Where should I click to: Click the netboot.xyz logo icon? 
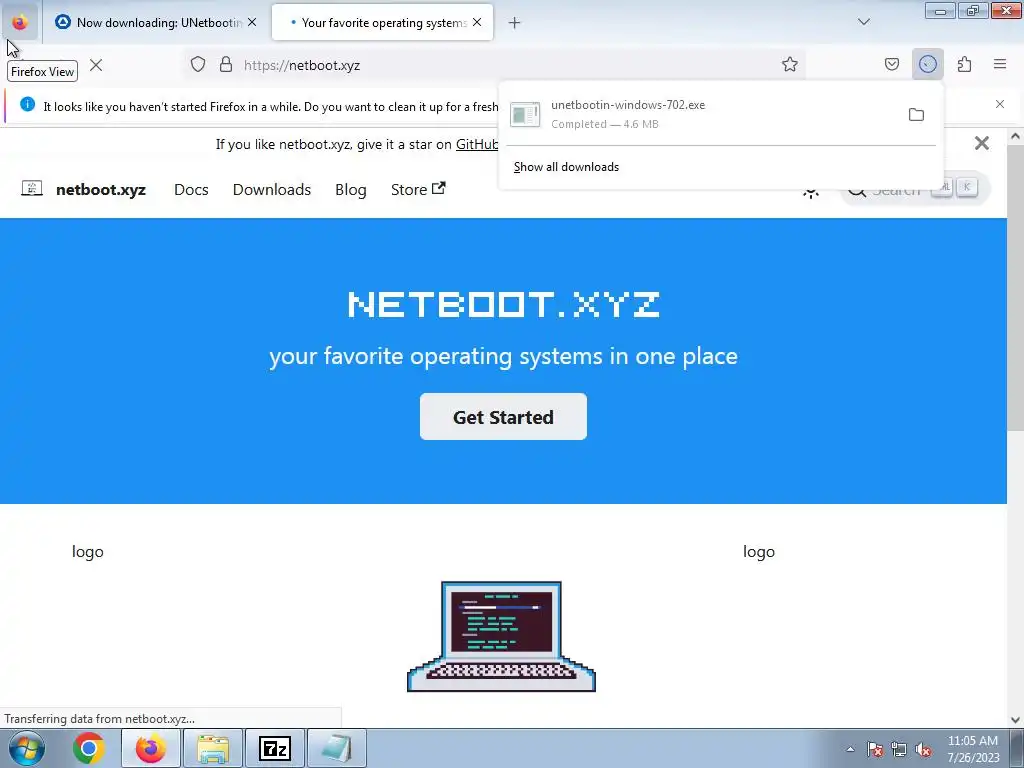pyautogui.click(x=31, y=189)
